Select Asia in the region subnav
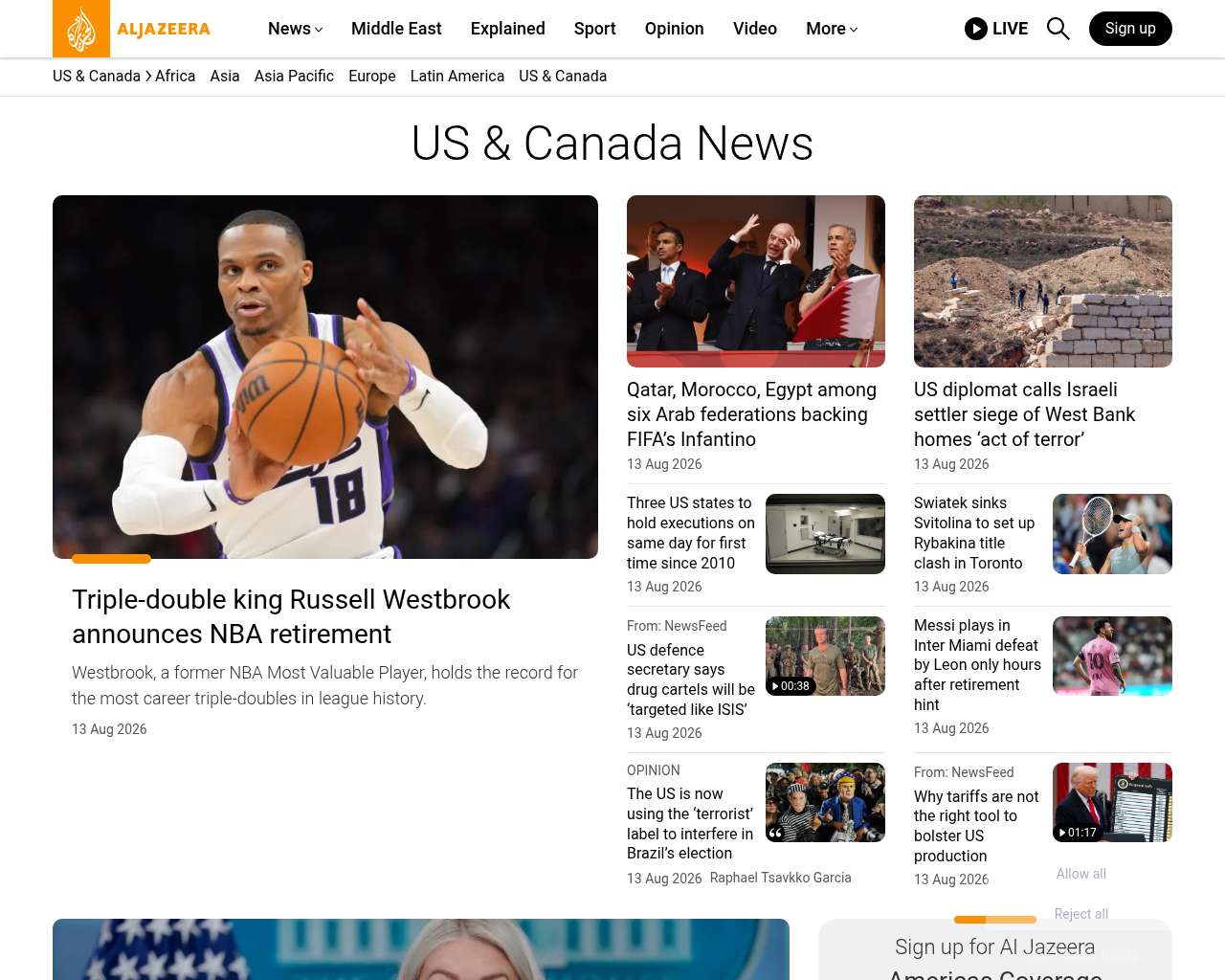 point(225,77)
